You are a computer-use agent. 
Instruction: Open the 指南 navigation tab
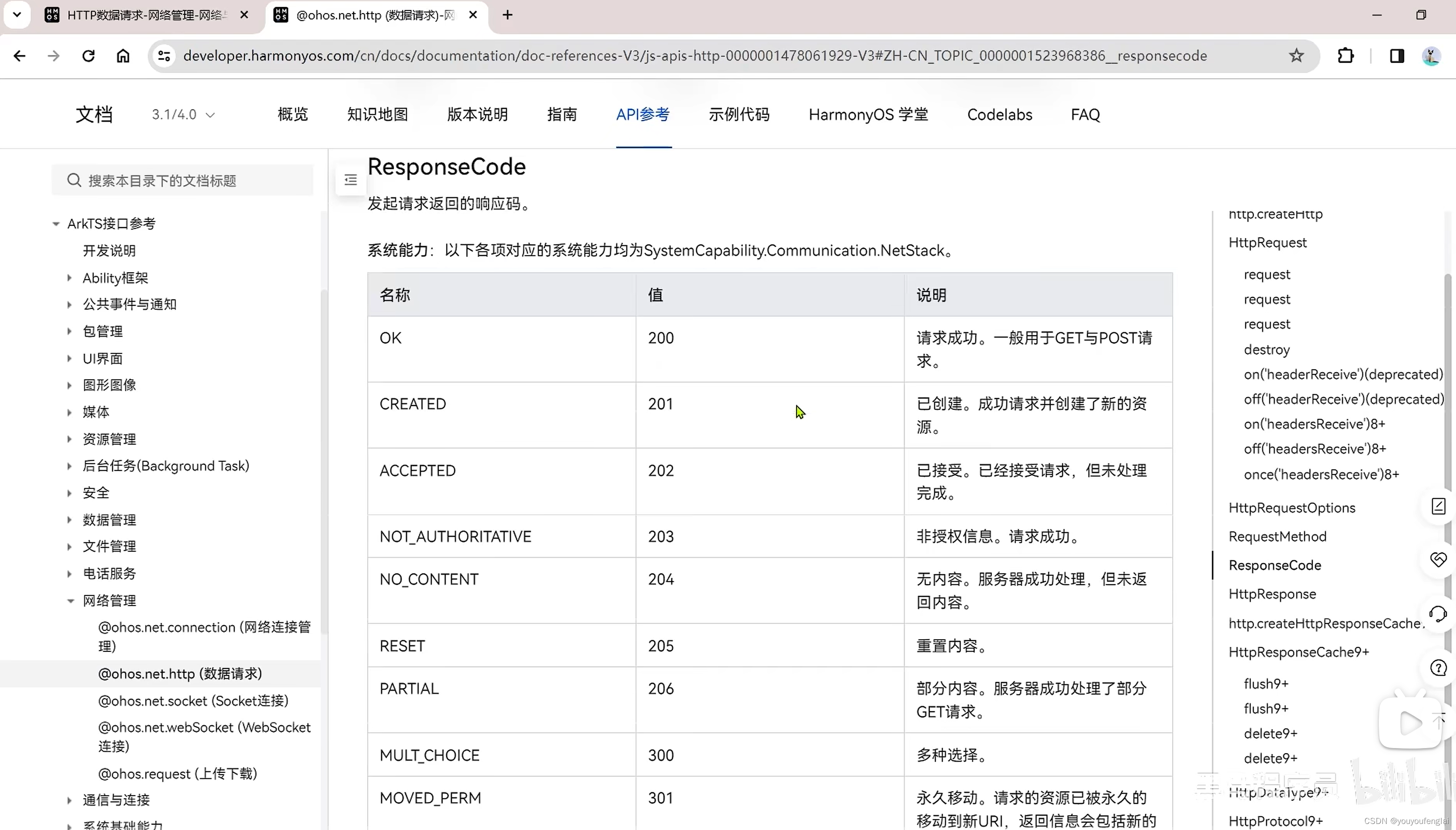pyautogui.click(x=562, y=115)
